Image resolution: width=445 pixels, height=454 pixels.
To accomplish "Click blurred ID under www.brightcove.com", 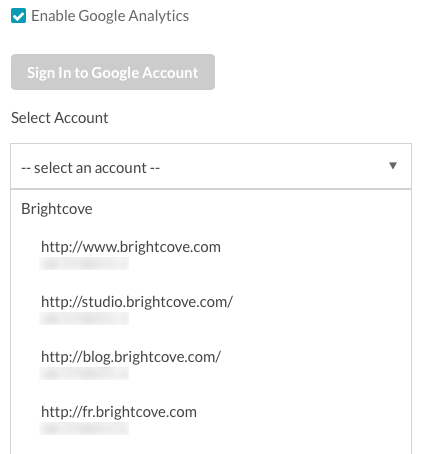I will [84, 263].
